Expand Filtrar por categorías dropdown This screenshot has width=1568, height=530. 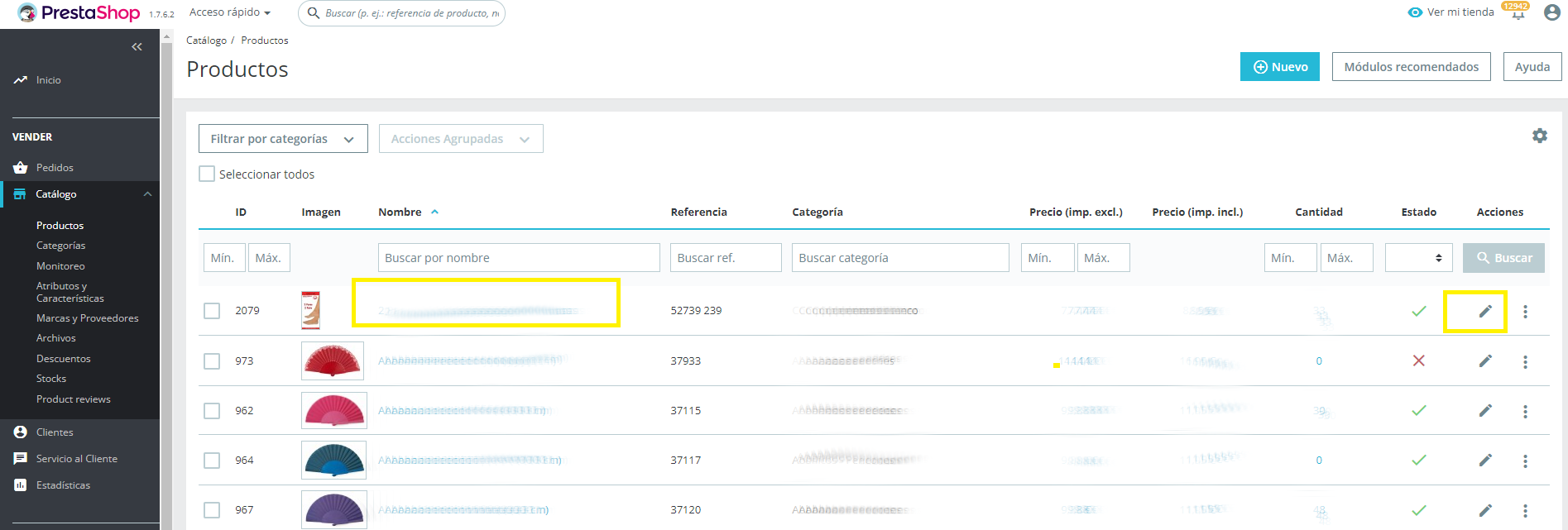point(282,139)
